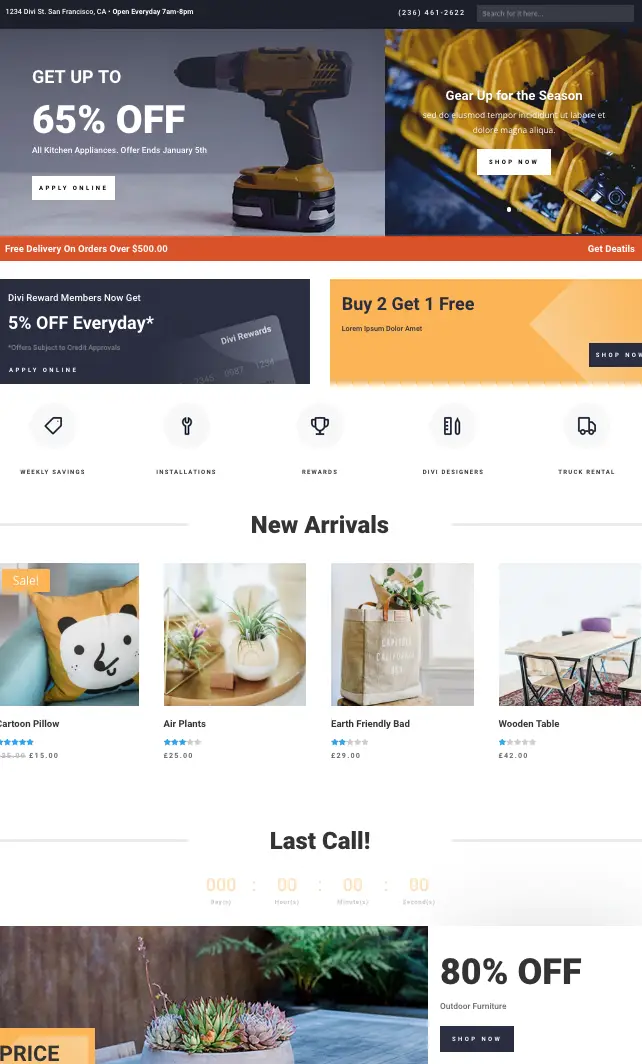Click Shop Now on Buy 2 Get 1 Free
Screen dimensions: 642x1064
(x=616, y=355)
